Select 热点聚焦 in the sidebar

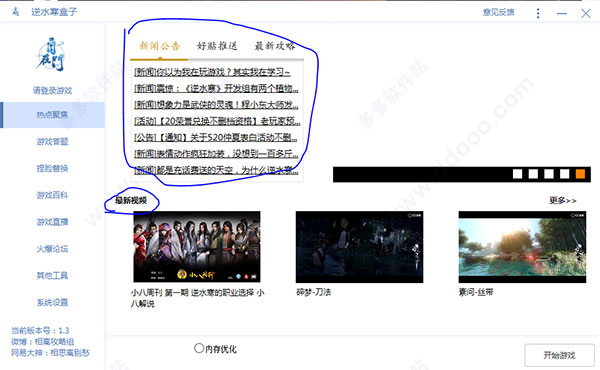click(x=52, y=114)
